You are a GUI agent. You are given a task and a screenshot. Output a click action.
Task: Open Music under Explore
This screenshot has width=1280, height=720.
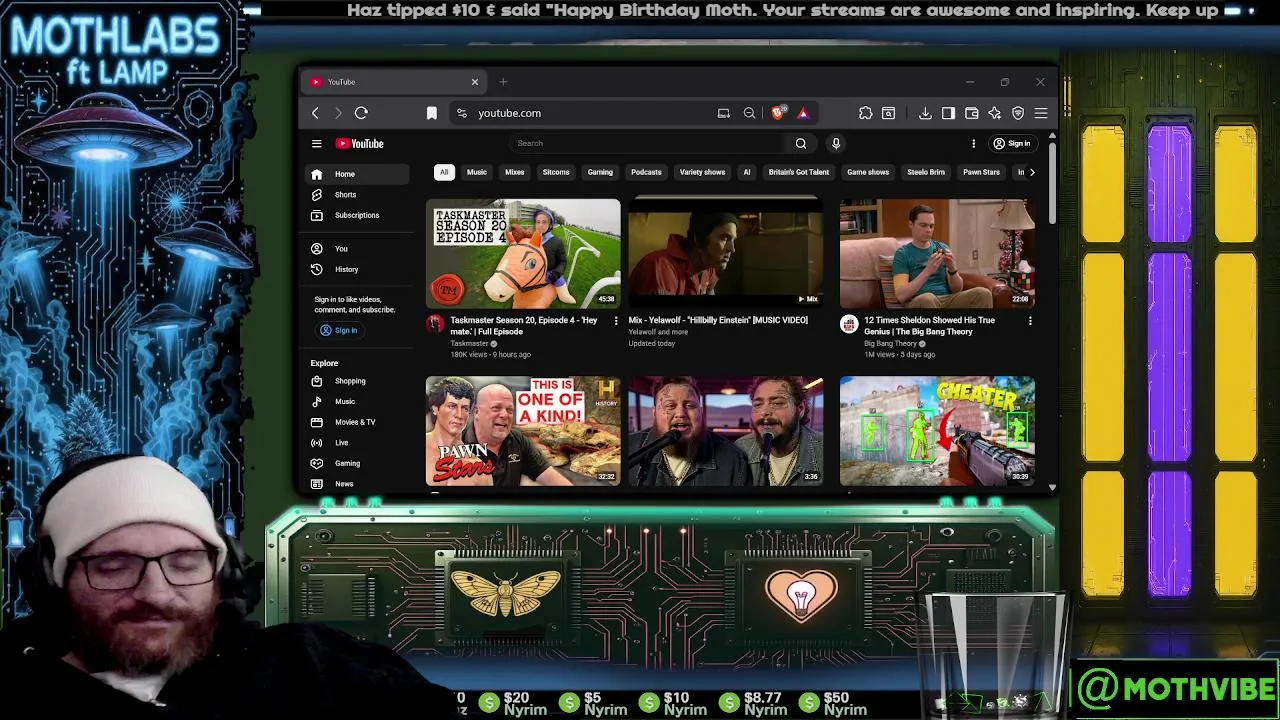[x=356, y=401]
